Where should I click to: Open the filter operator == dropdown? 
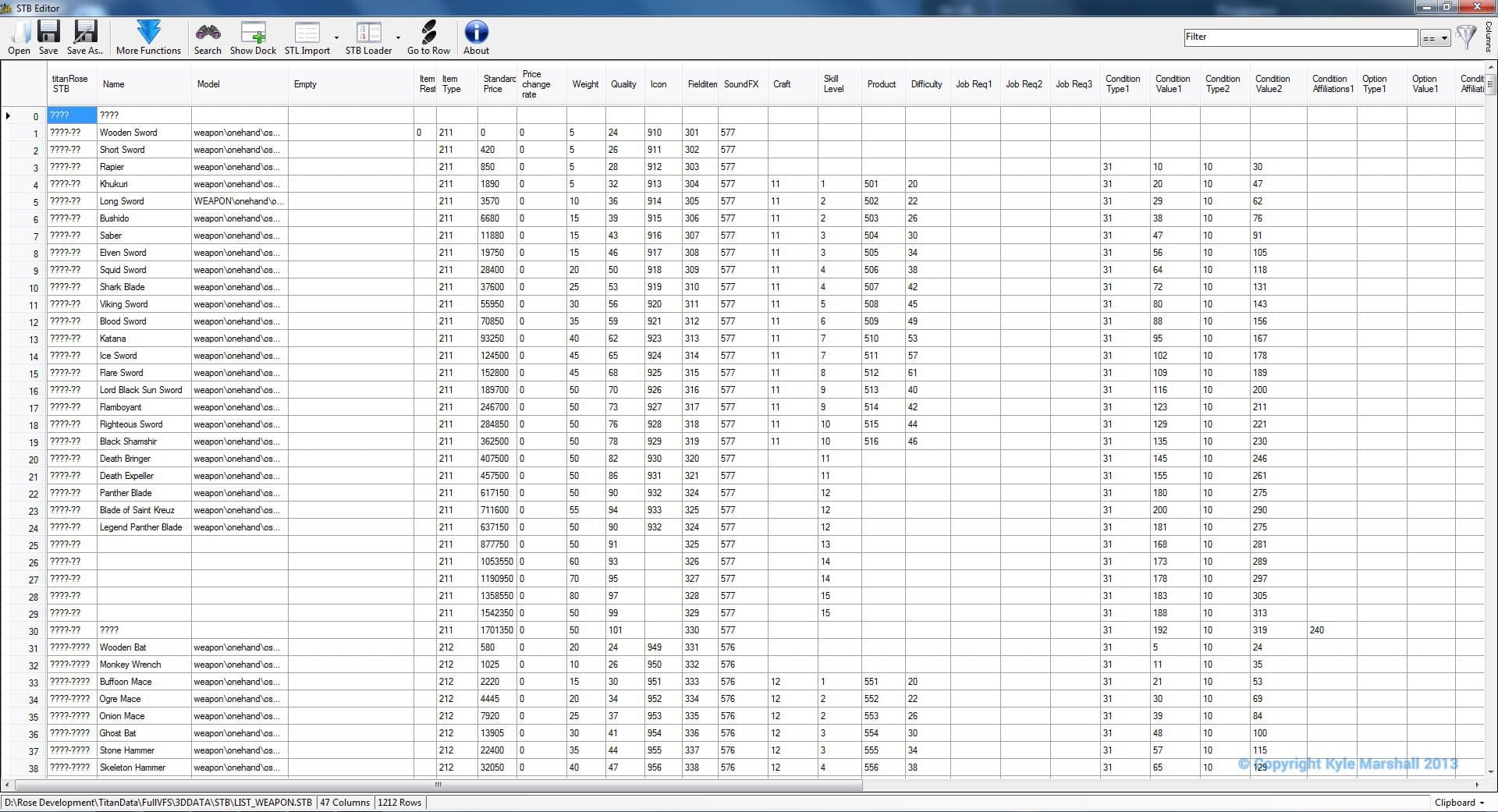1435,37
